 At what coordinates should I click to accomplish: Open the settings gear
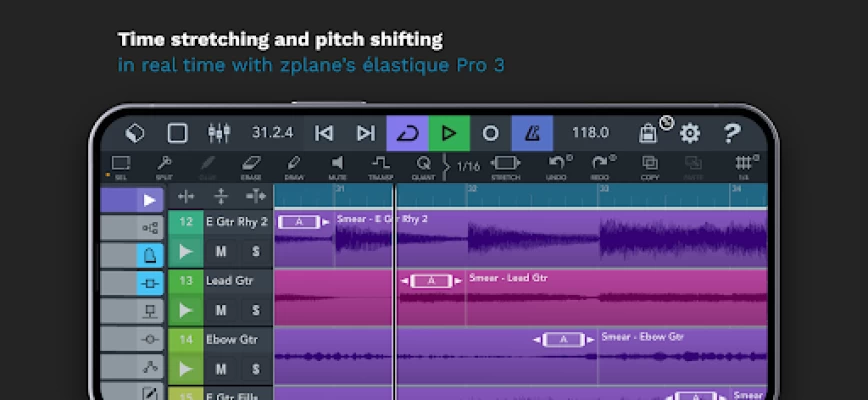(x=690, y=133)
